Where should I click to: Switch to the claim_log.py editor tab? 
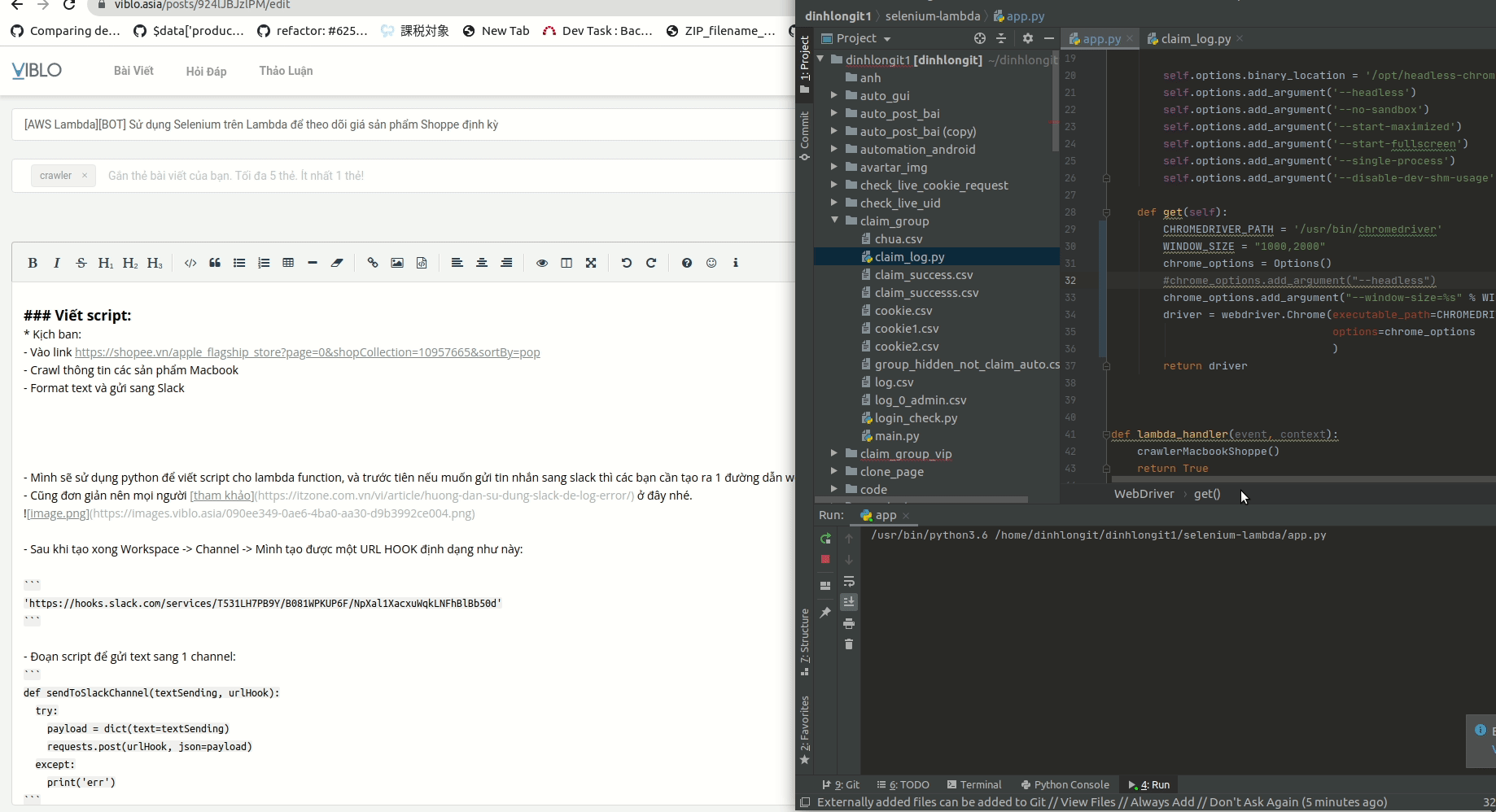(1193, 38)
